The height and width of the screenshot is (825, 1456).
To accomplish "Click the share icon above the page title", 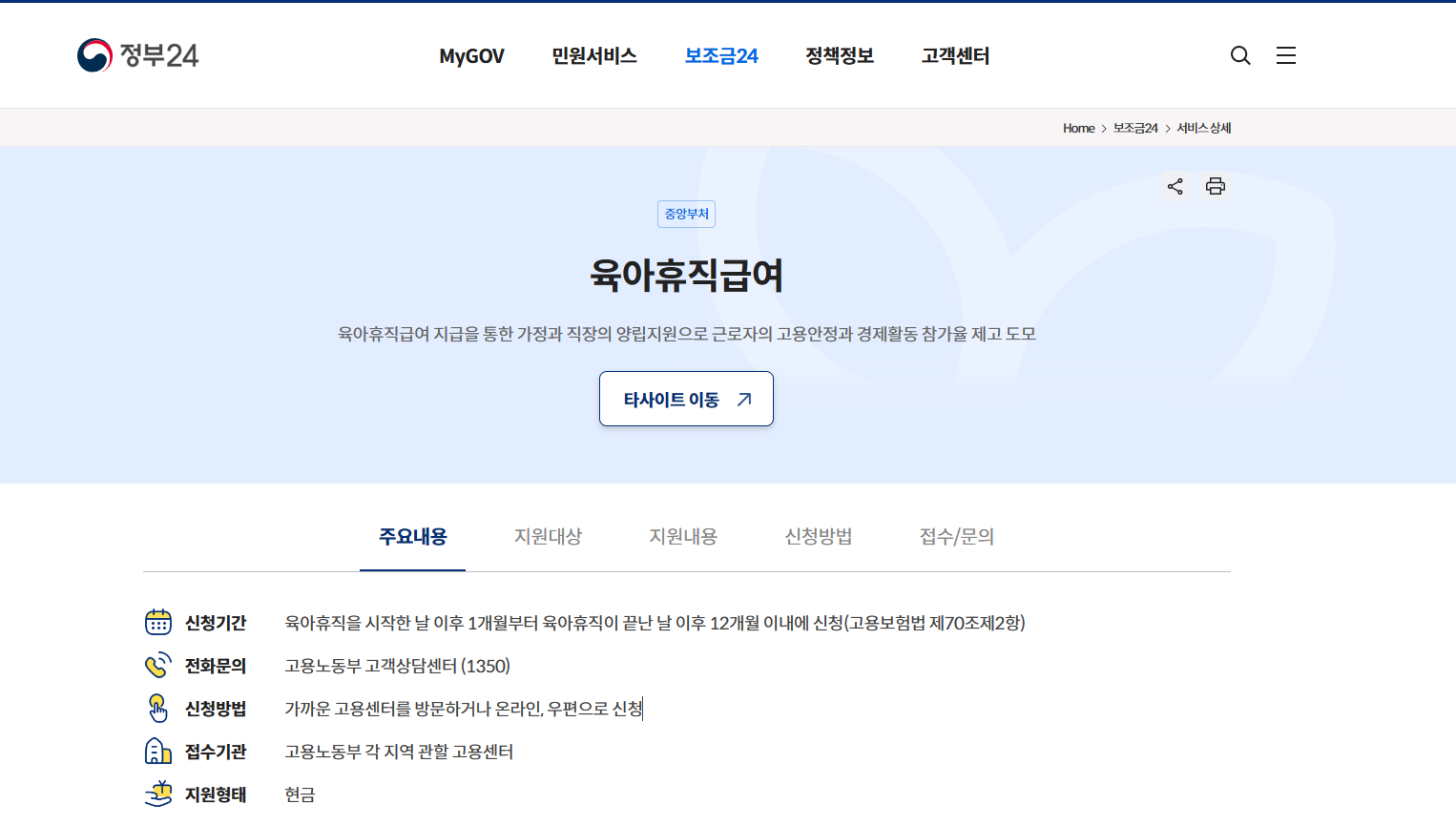I will (1175, 186).
